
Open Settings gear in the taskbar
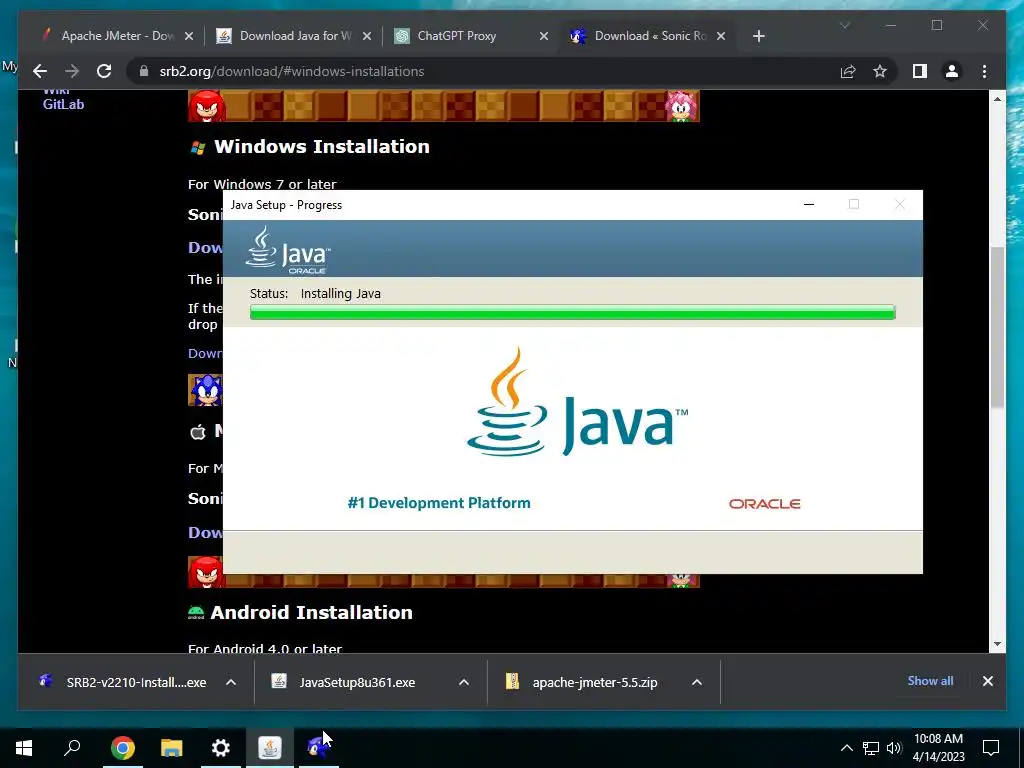(221, 748)
